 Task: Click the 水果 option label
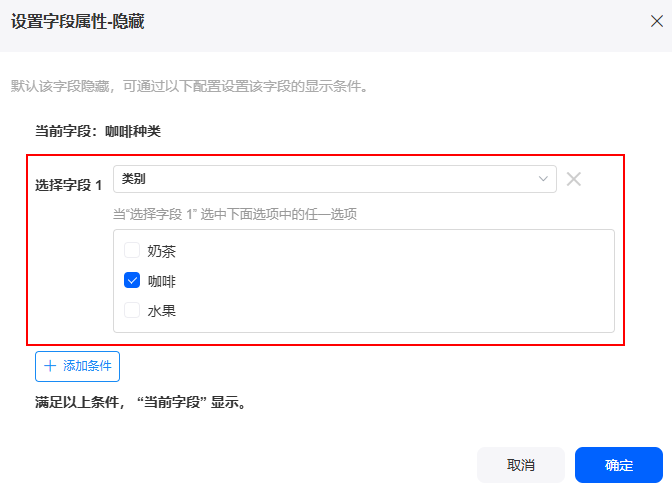click(x=162, y=311)
